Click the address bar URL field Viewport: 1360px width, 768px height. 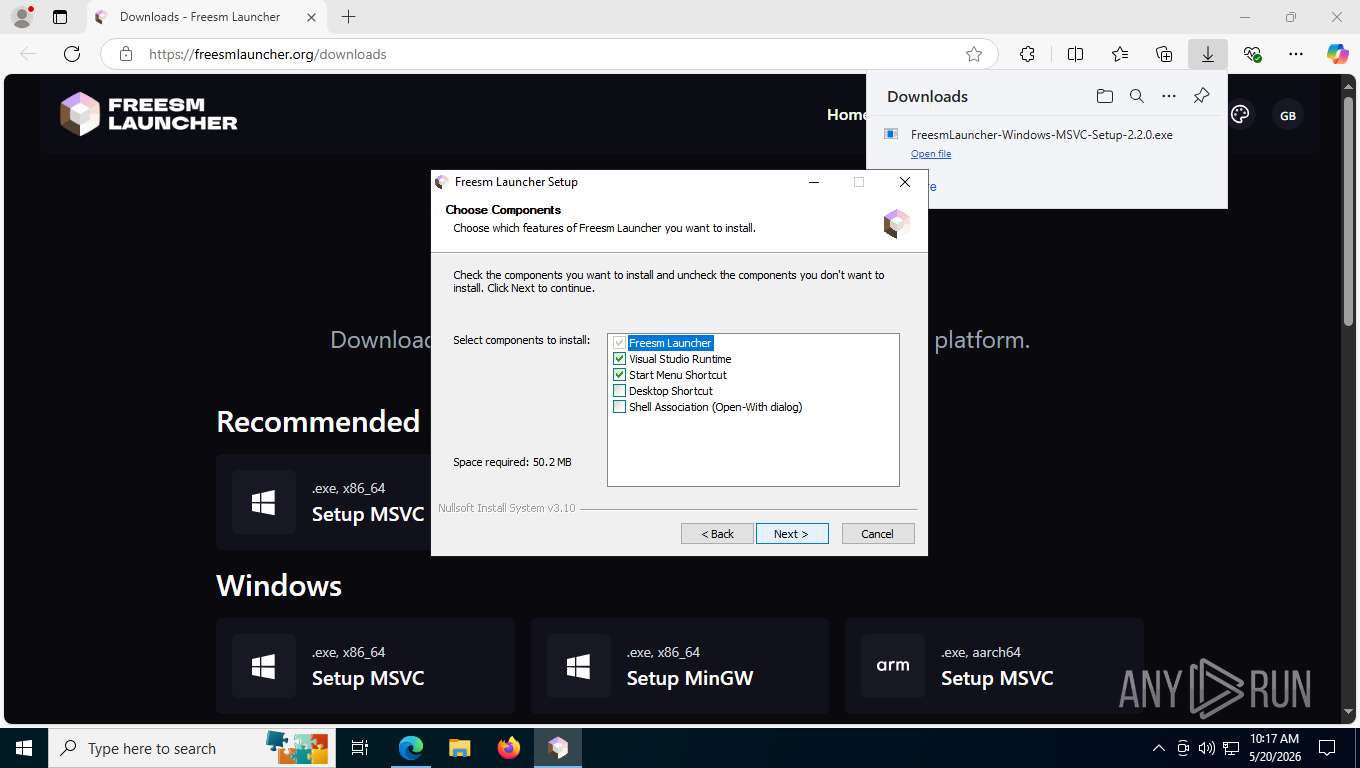coord(549,54)
